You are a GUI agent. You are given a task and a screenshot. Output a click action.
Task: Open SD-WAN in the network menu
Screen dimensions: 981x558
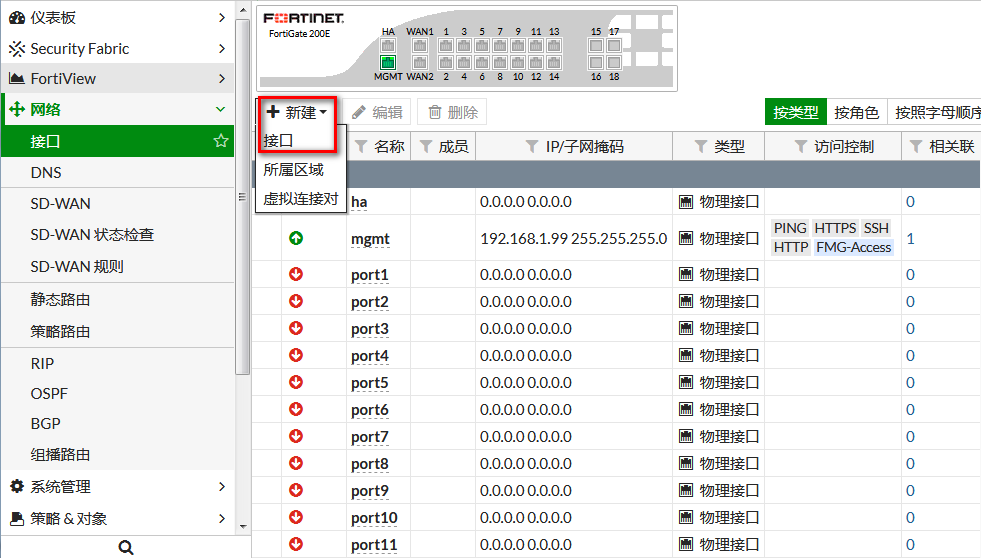click(x=60, y=204)
